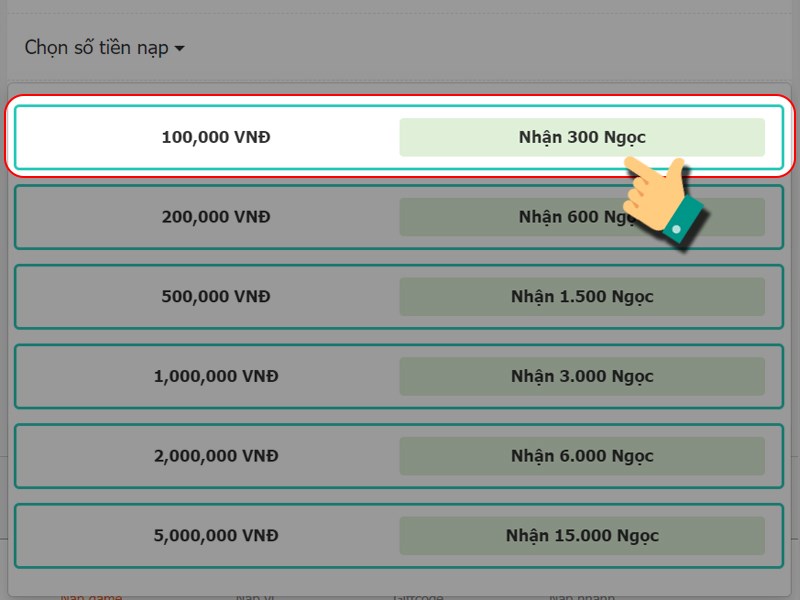Screen dimensions: 800x600
Task: Select the 1,000,000 VNĐ amount
Action: tap(216, 377)
